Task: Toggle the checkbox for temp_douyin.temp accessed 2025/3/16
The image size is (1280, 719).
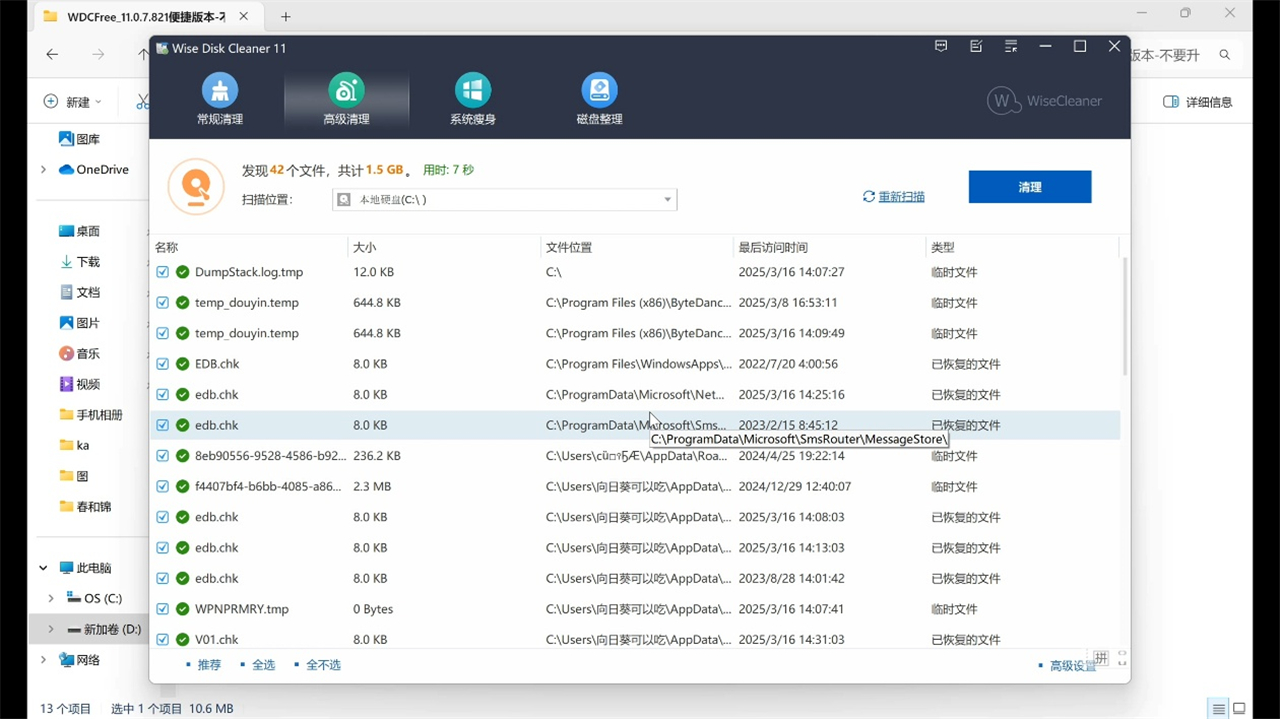Action: coord(163,333)
